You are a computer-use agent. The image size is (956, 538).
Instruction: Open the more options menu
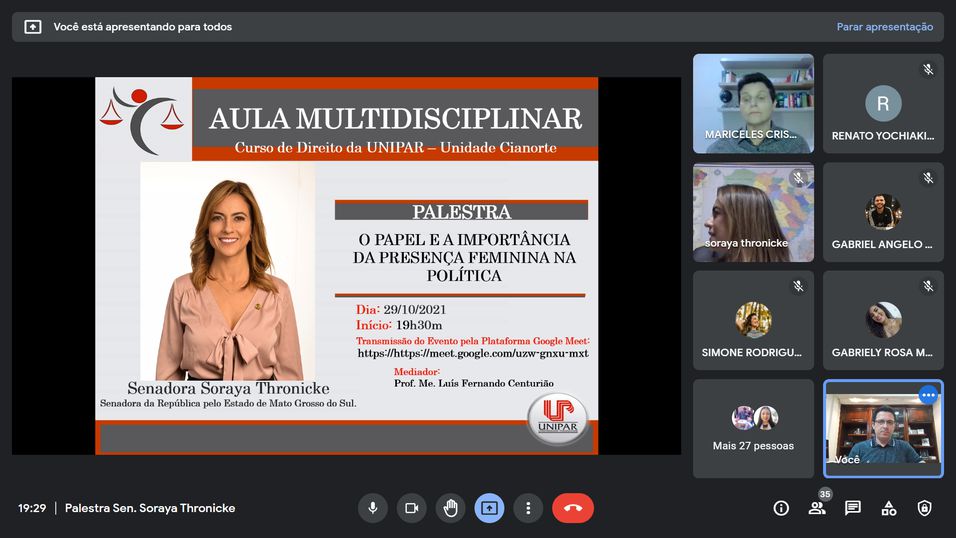point(528,508)
